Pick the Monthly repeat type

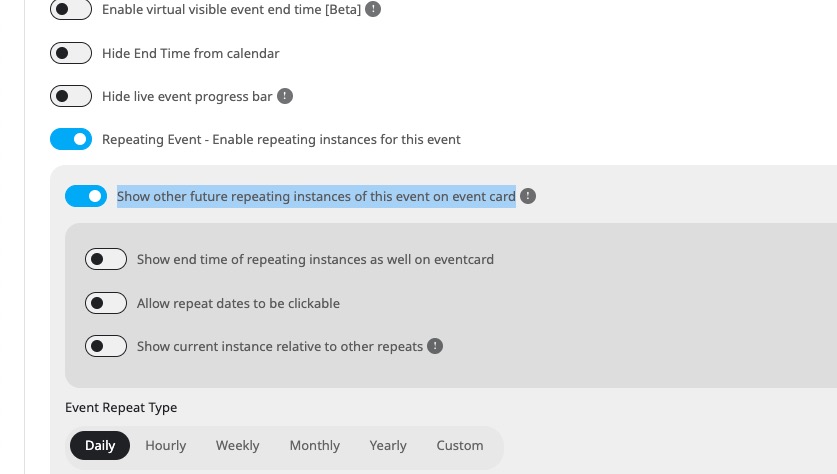click(314, 445)
